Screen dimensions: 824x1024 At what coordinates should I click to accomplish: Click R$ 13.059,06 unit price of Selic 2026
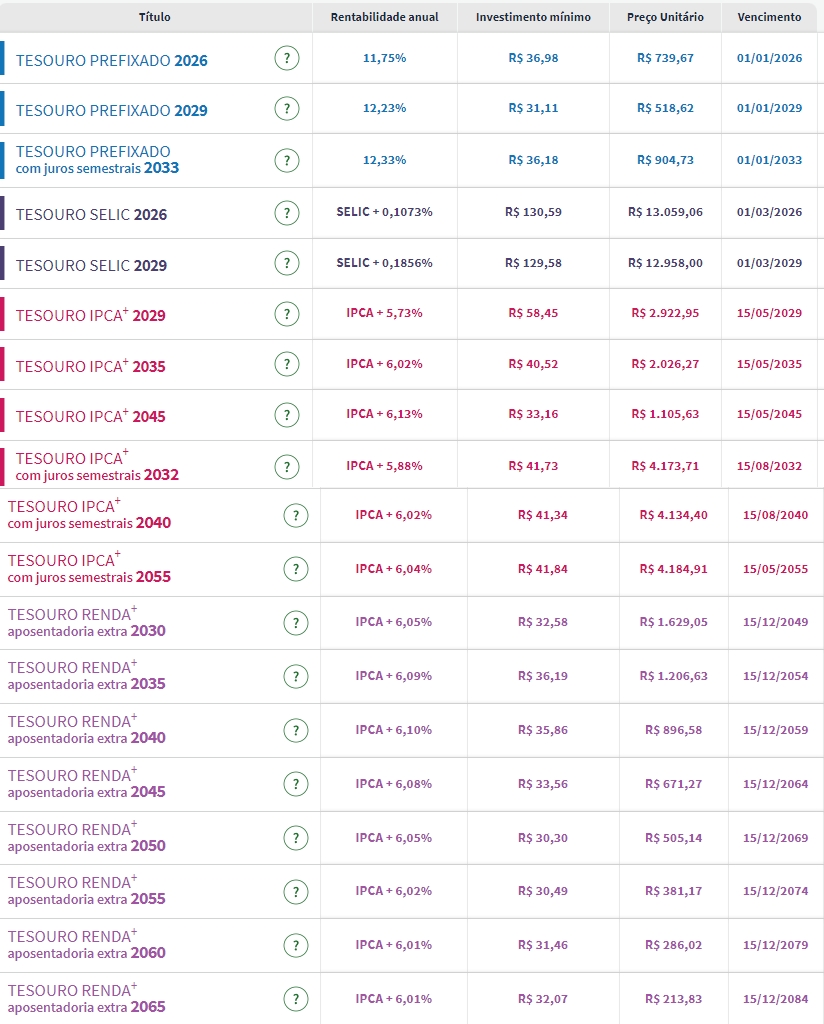pyautogui.click(x=665, y=213)
